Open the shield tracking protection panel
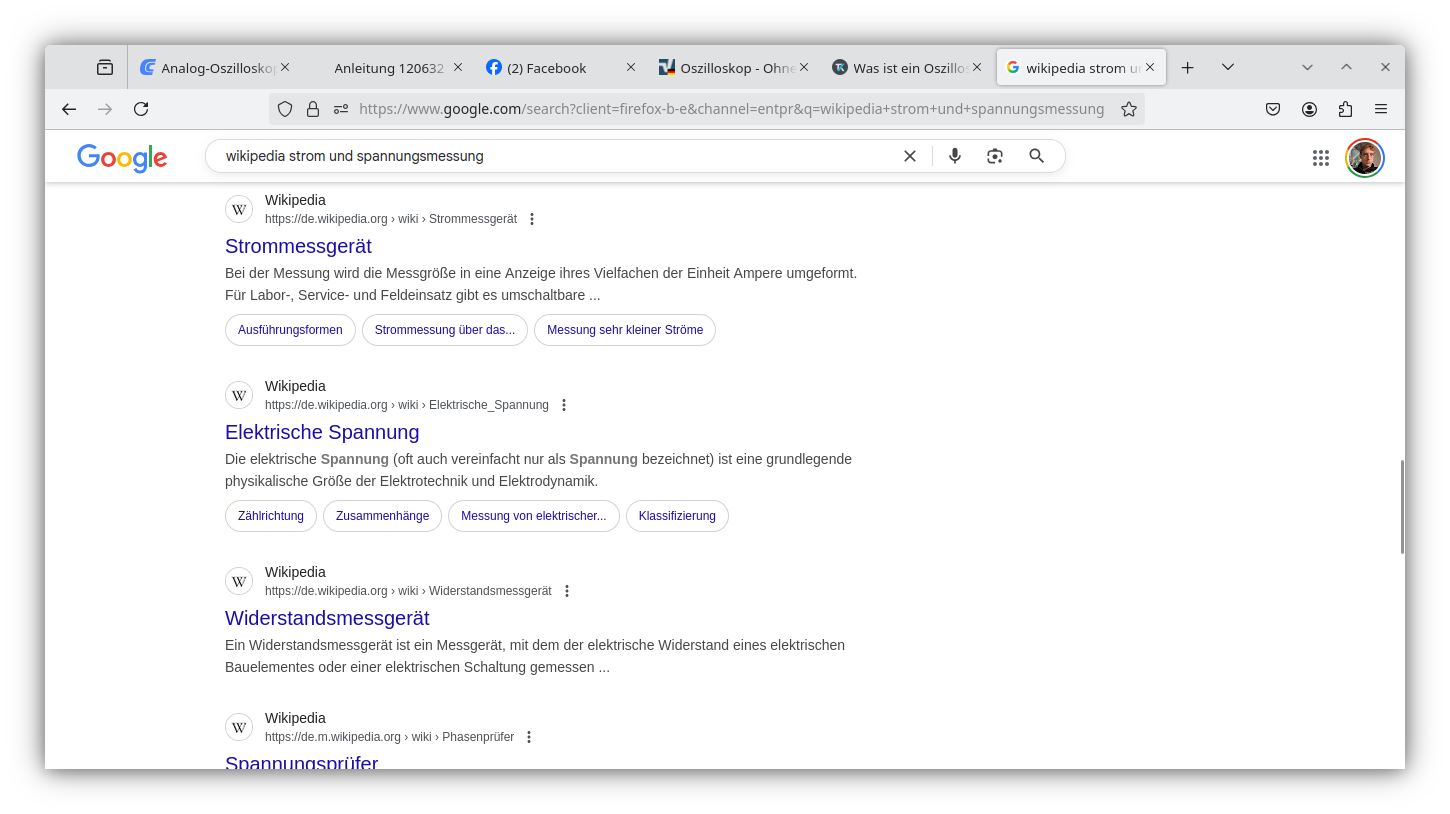This screenshot has height=814, width=1450. coord(285,109)
